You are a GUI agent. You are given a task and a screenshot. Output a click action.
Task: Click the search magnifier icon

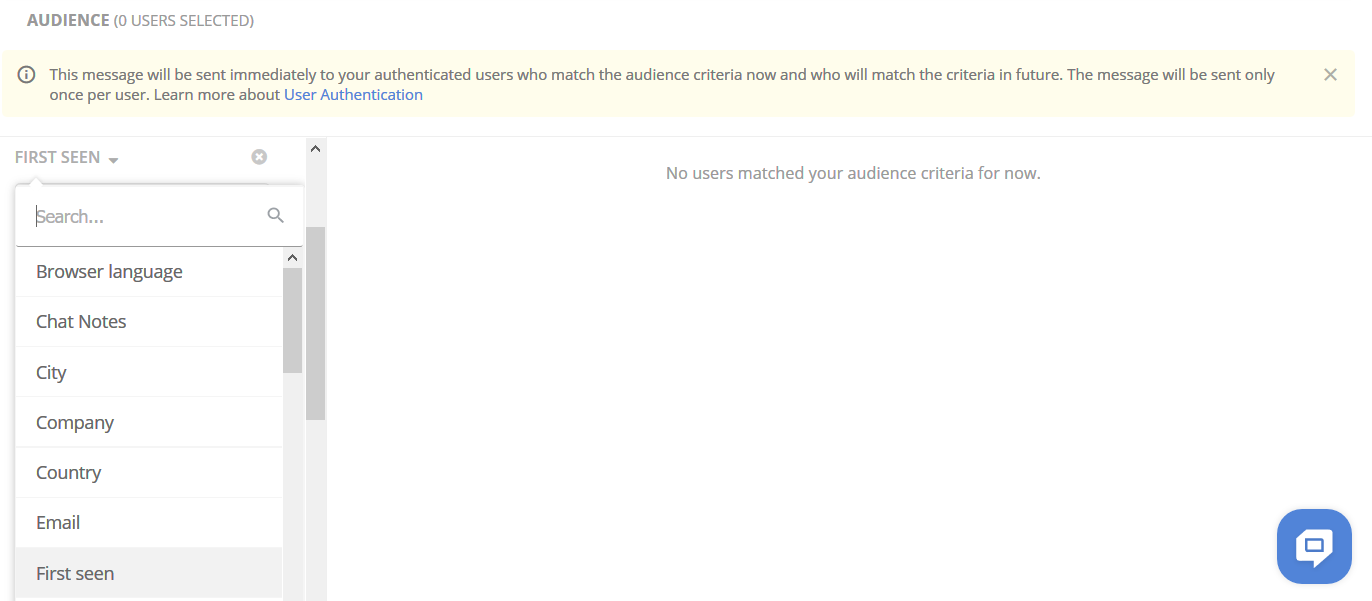[x=276, y=215]
